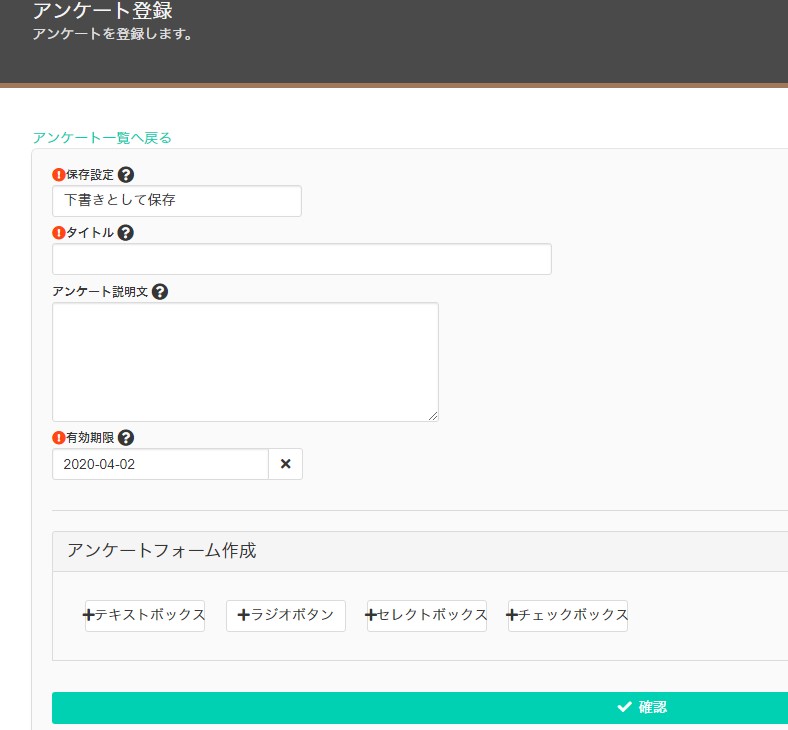
Task: Click the アンケートフォーム作成 panel heading
Action: tap(161, 551)
